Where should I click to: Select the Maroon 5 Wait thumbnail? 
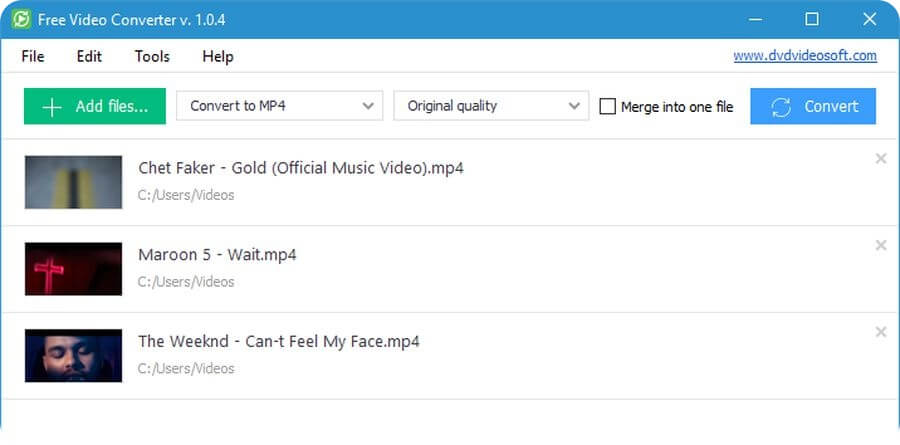click(73, 269)
